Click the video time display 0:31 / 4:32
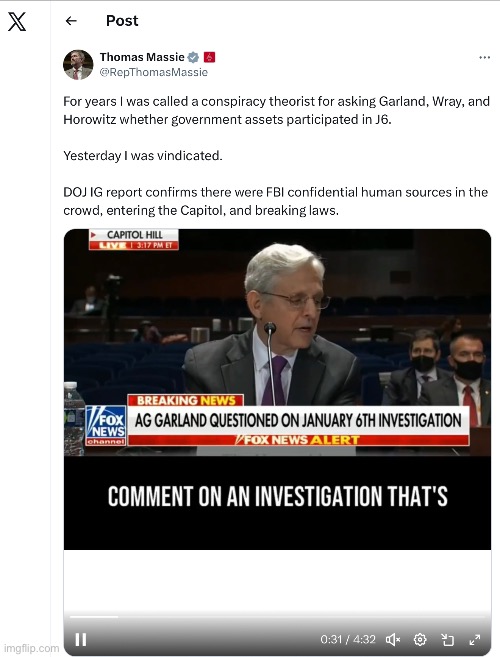 coord(348,639)
